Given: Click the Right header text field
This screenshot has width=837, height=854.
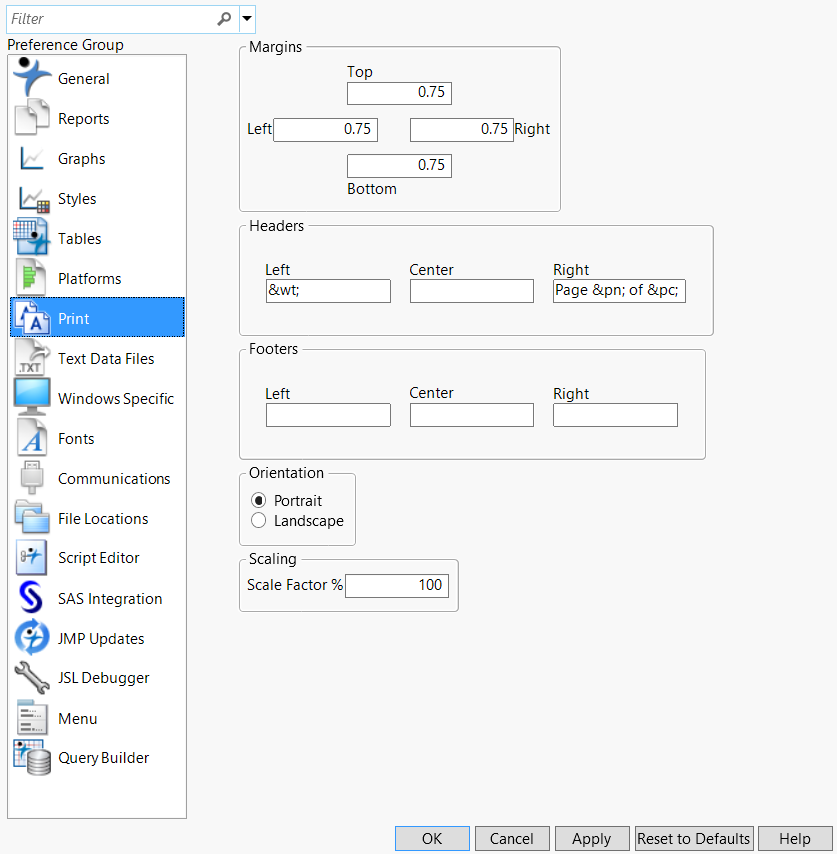Looking at the screenshot, I should point(619,291).
